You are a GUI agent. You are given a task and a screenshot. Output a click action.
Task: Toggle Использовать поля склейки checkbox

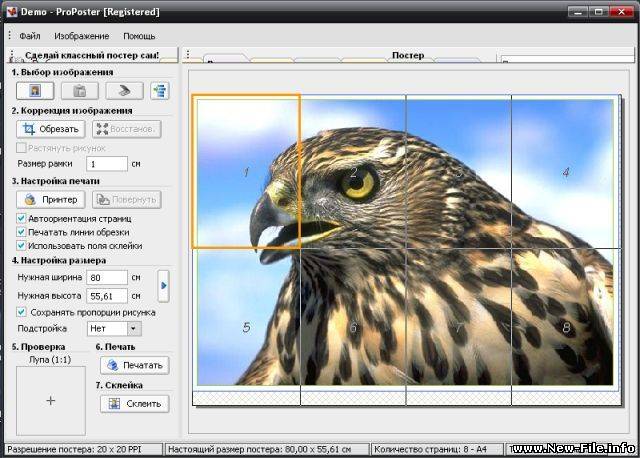(21, 246)
